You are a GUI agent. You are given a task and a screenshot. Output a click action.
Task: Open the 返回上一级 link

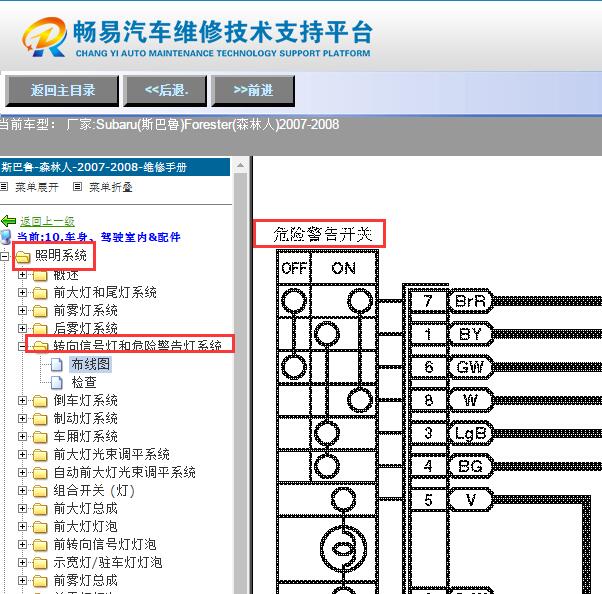(47, 221)
